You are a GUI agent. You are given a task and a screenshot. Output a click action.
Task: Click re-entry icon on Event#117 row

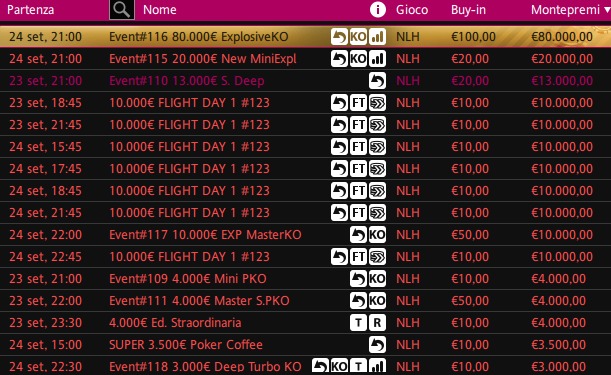tap(358, 235)
